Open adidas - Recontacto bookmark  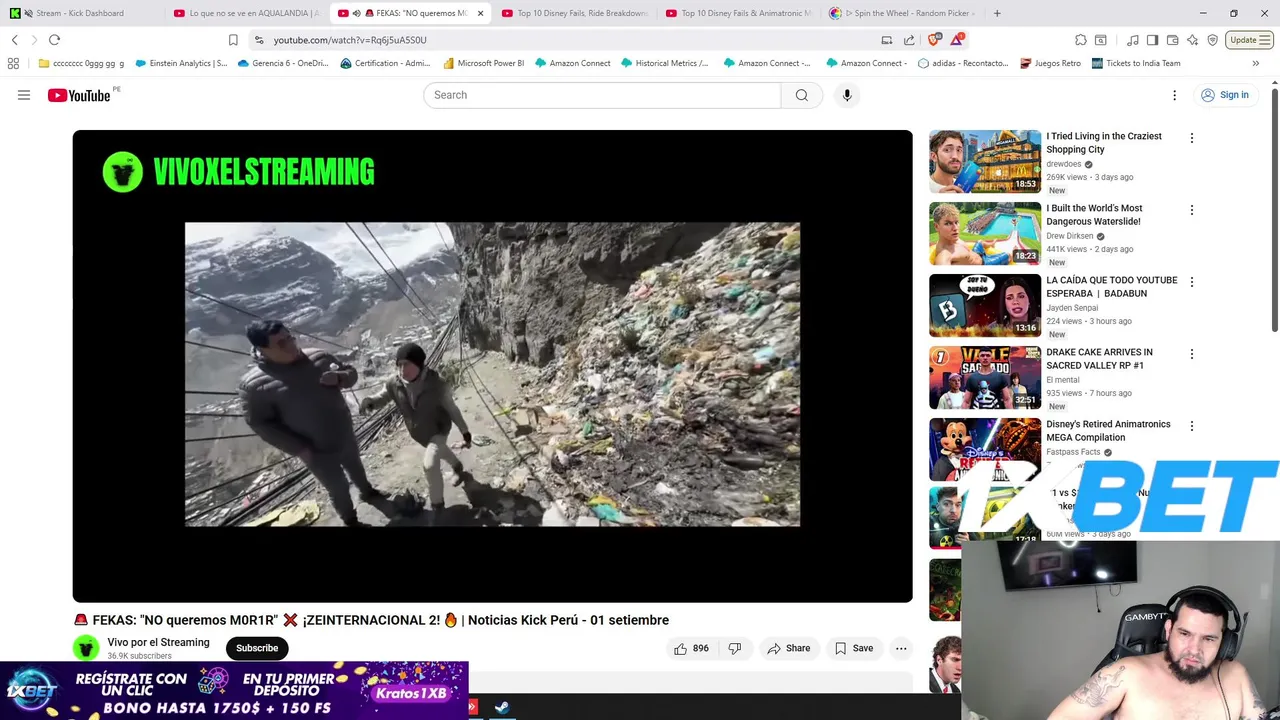pos(963,63)
